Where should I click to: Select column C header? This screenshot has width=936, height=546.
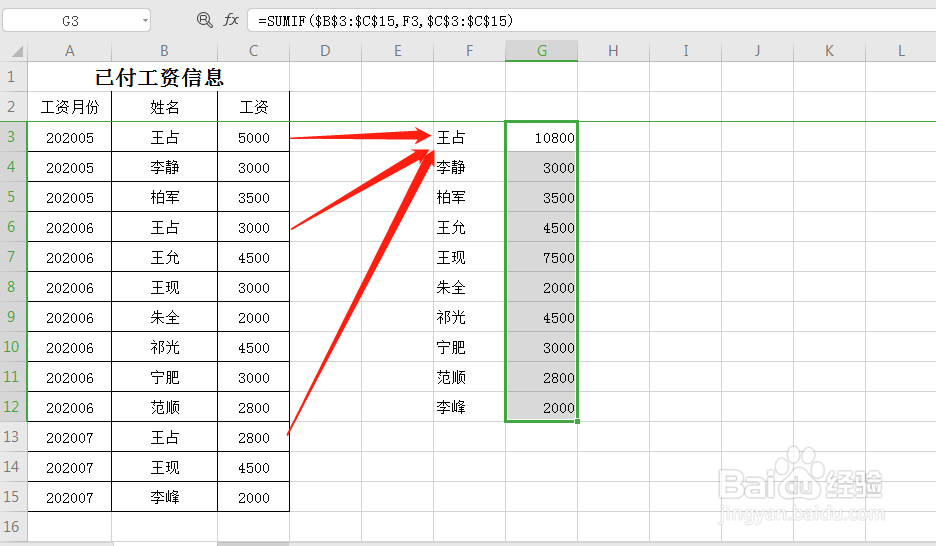[254, 51]
